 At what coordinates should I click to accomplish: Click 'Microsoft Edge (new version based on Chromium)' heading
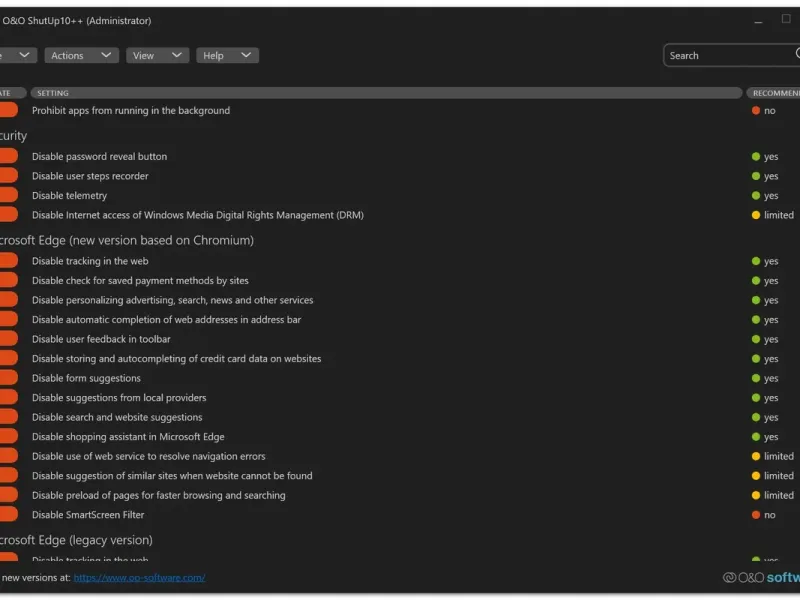point(127,240)
